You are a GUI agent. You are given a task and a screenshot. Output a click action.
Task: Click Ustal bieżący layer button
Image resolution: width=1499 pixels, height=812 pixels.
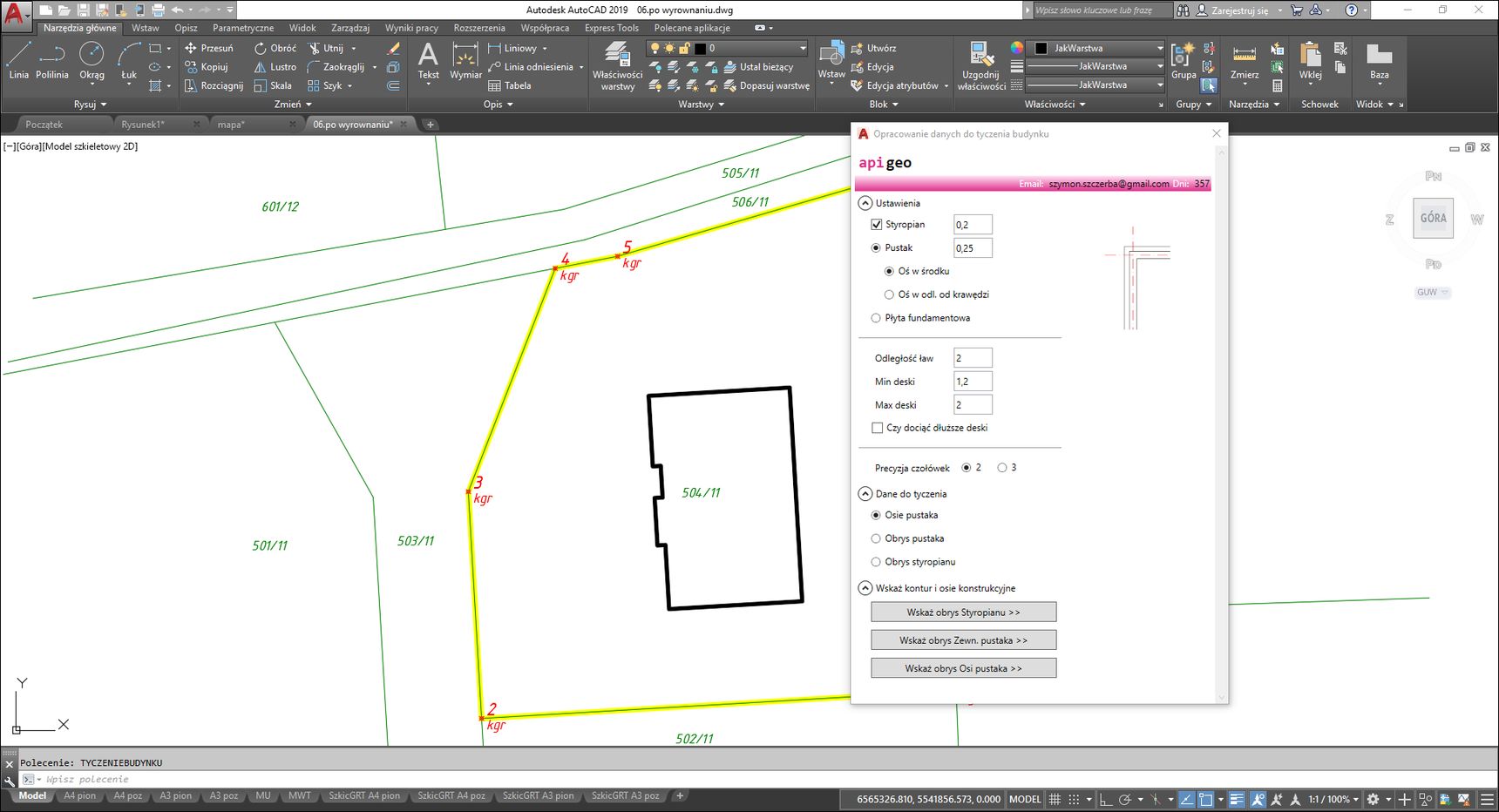pos(758,67)
